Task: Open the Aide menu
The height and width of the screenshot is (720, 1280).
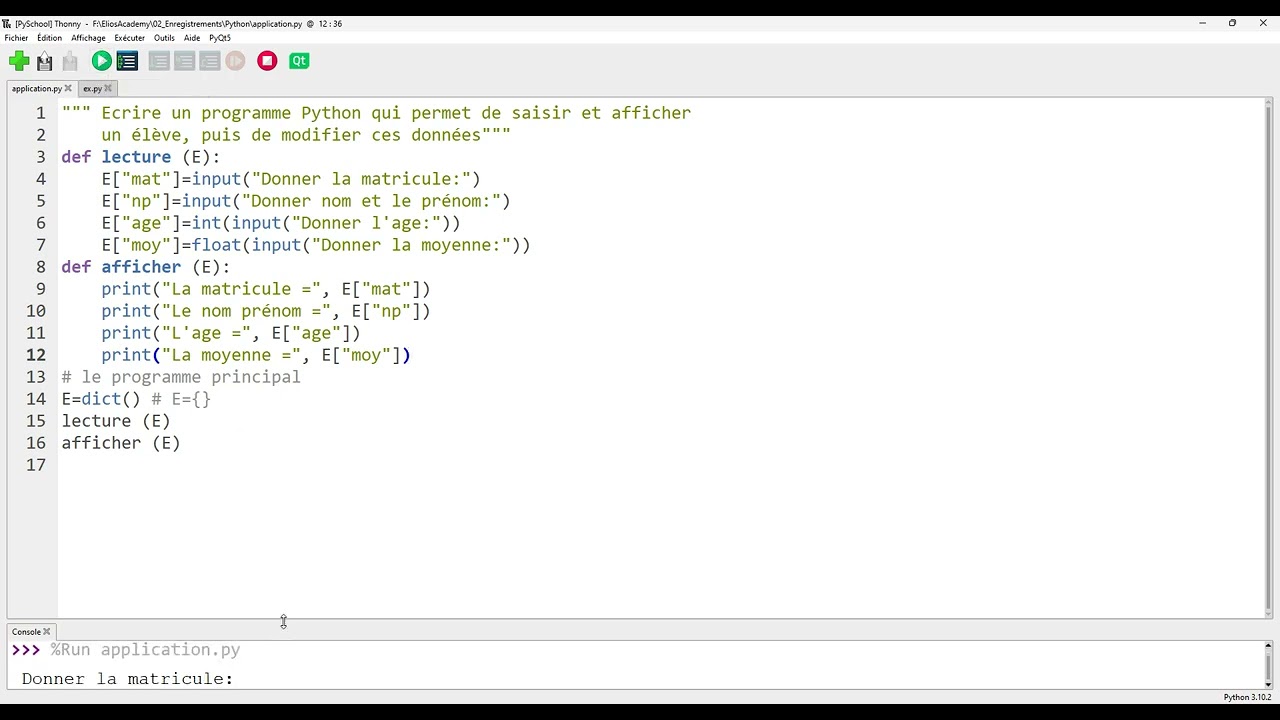Action: [x=192, y=38]
